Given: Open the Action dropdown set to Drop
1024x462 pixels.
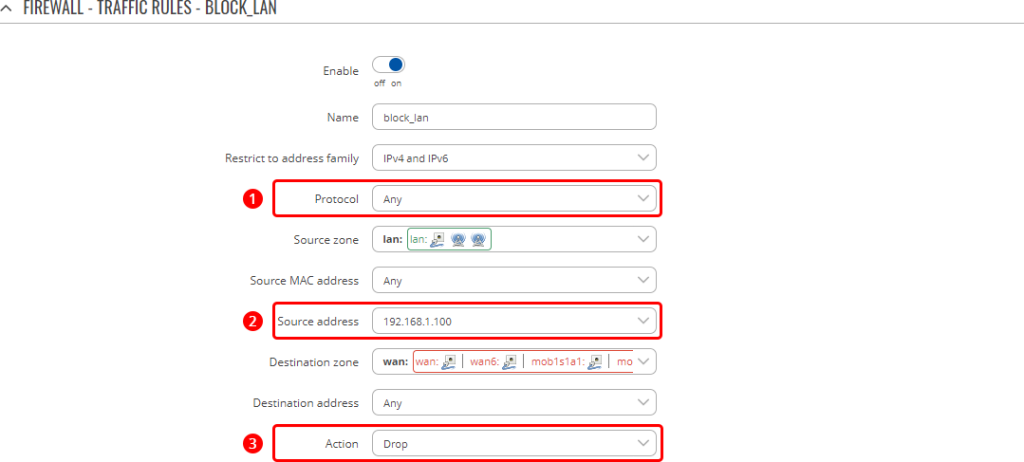Looking at the screenshot, I should 514,444.
